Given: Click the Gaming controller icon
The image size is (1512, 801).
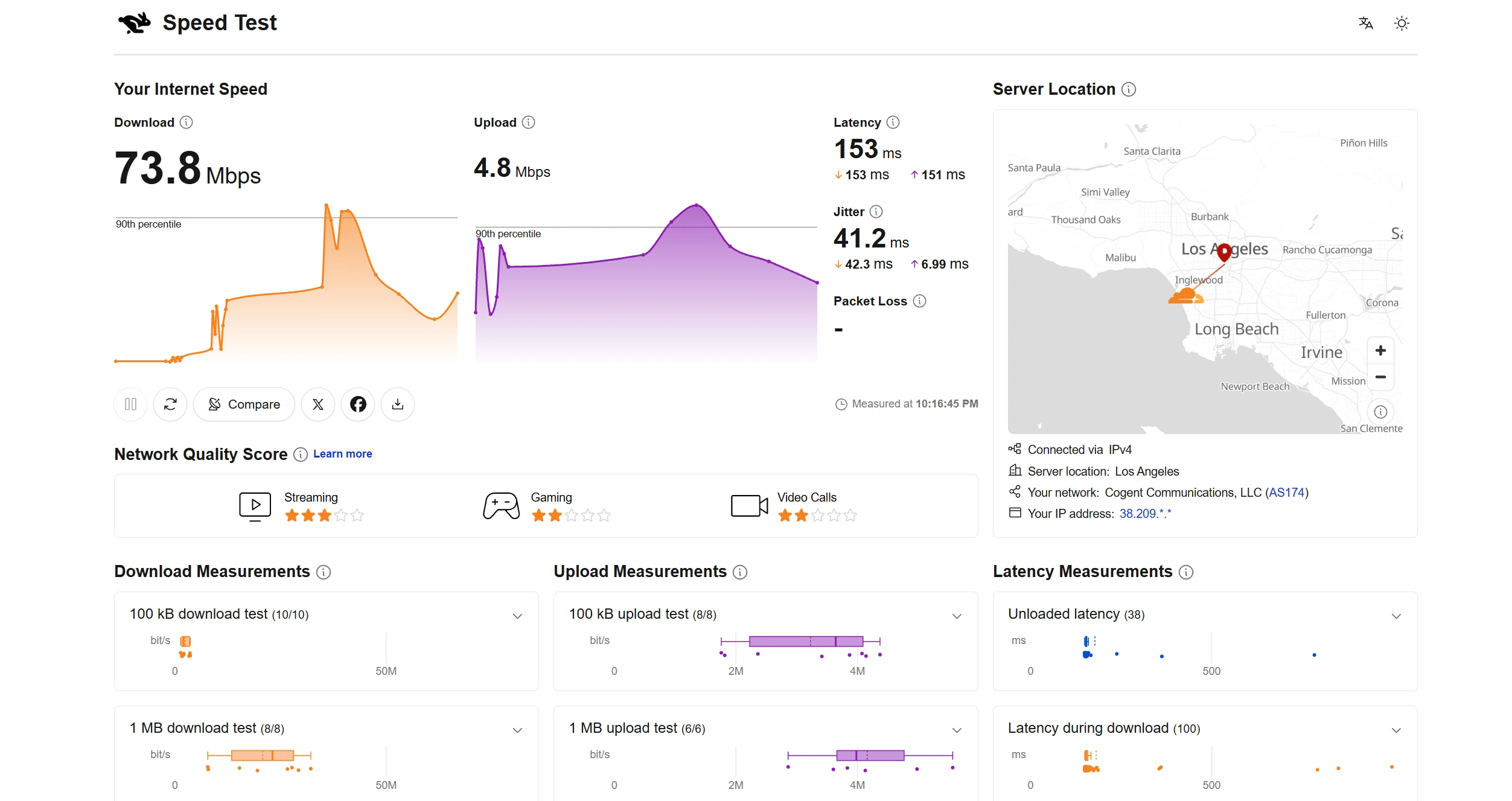Looking at the screenshot, I should coord(501,506).
